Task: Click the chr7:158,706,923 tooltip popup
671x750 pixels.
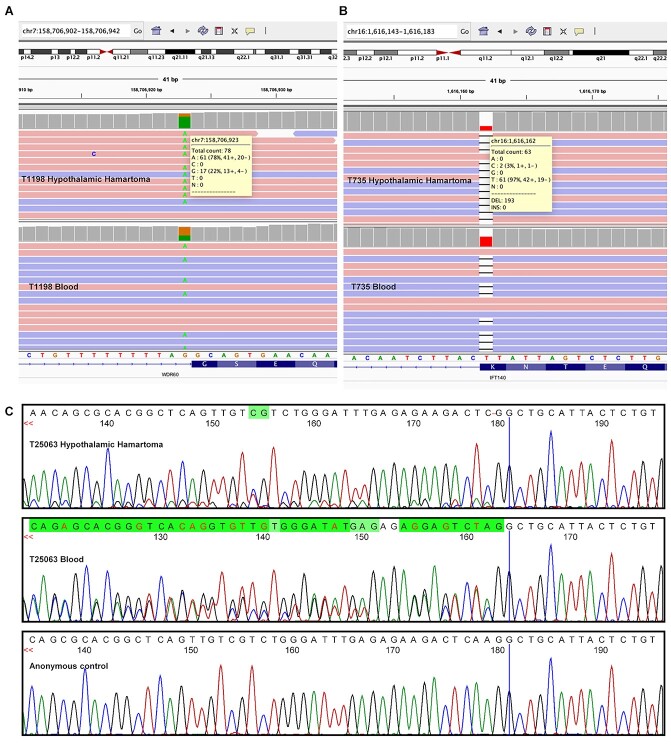Action: click(x=221, y=165)
